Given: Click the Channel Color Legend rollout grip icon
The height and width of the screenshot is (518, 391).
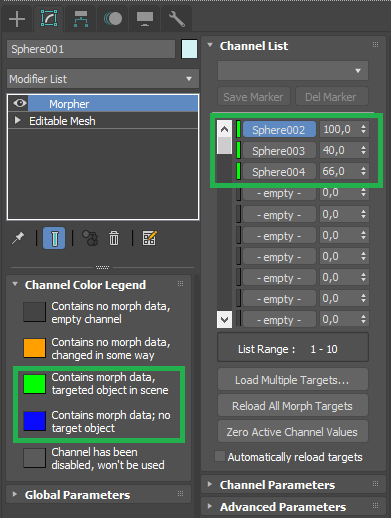Looking at the screenshot, I should click(x=180, y=284).
